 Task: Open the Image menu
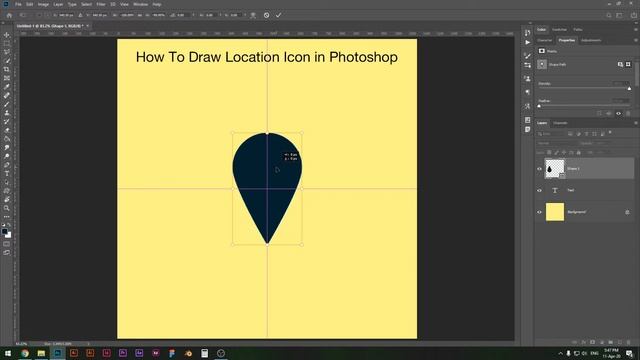pos(43,4)
